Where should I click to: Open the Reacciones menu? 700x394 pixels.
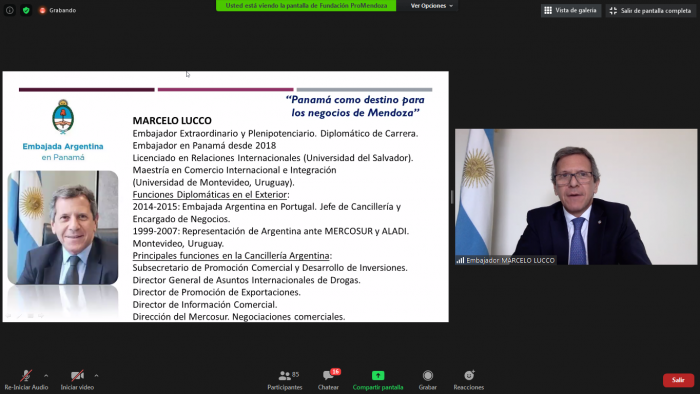click(469, 381)
